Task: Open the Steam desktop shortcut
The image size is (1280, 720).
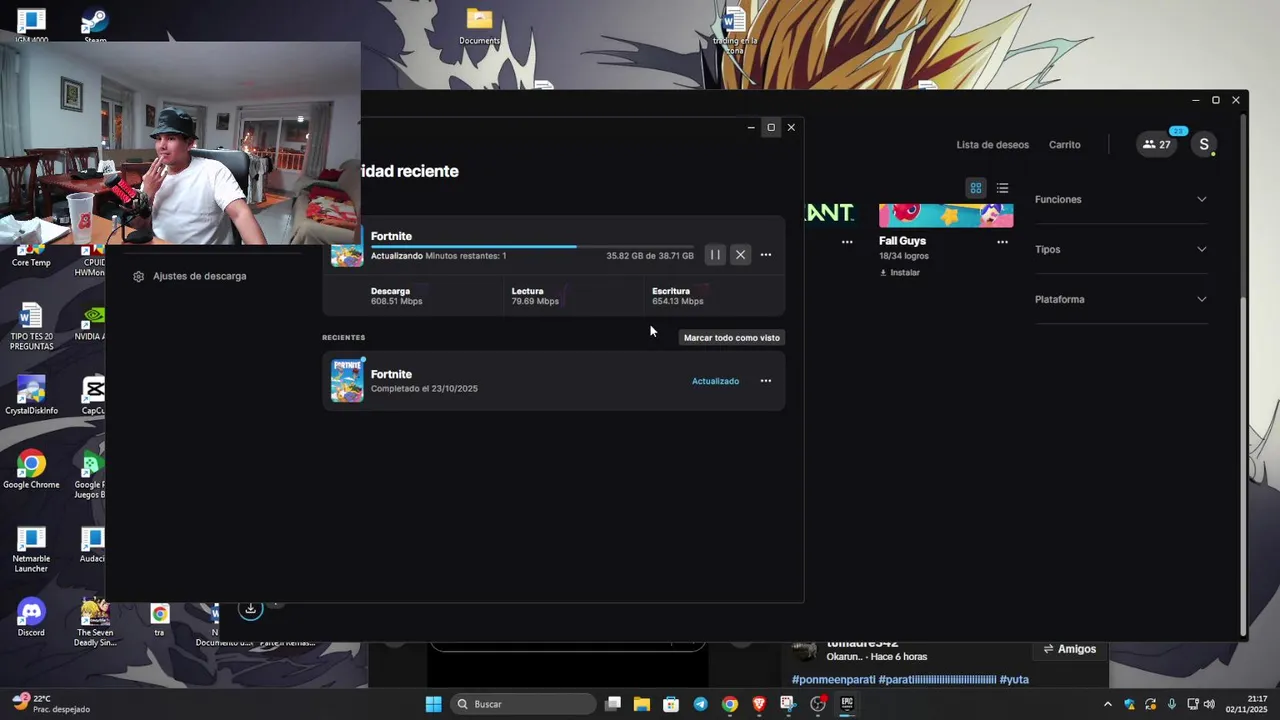Action: click(x=95, y=24)
